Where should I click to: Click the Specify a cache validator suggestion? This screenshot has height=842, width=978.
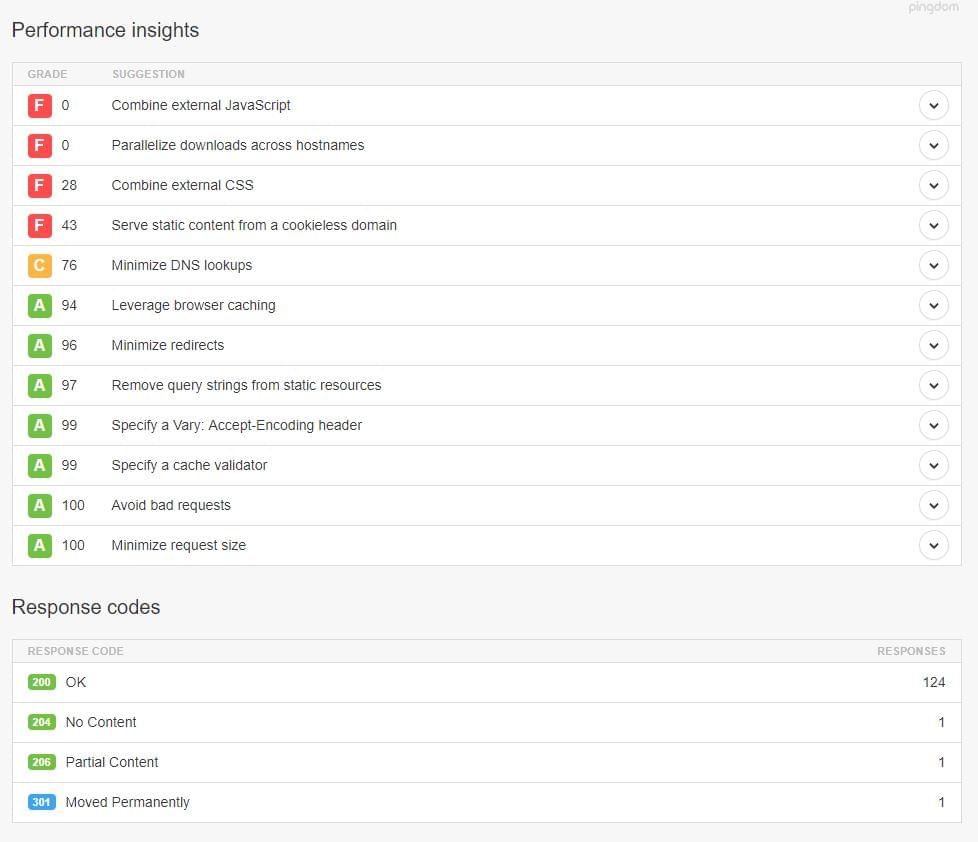pyautogui.click(x=189, y=465)
